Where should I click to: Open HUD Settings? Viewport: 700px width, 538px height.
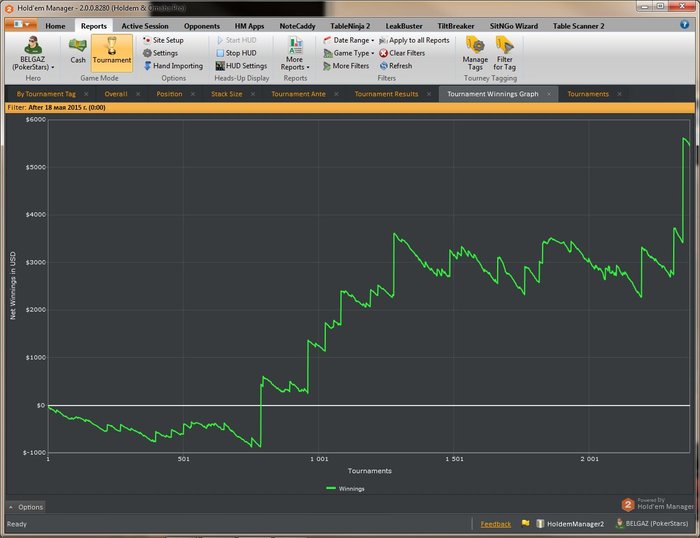coord(241,66)
